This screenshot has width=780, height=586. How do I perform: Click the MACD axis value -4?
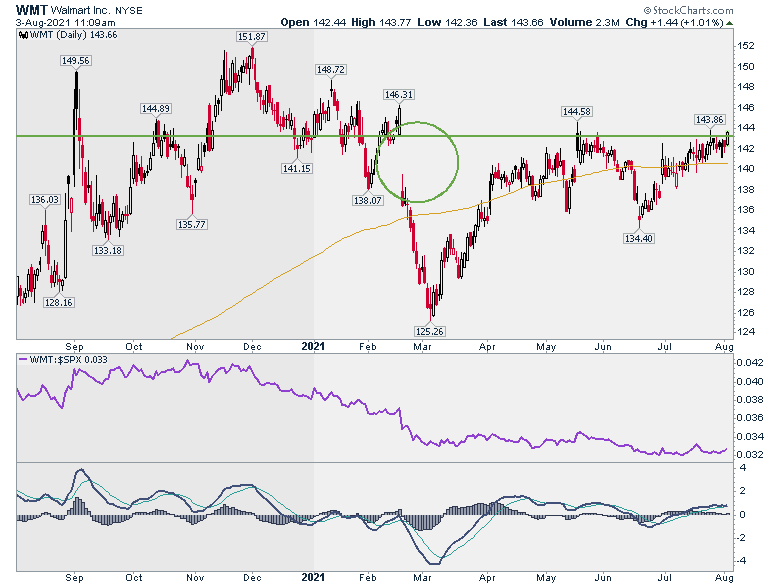741,560
